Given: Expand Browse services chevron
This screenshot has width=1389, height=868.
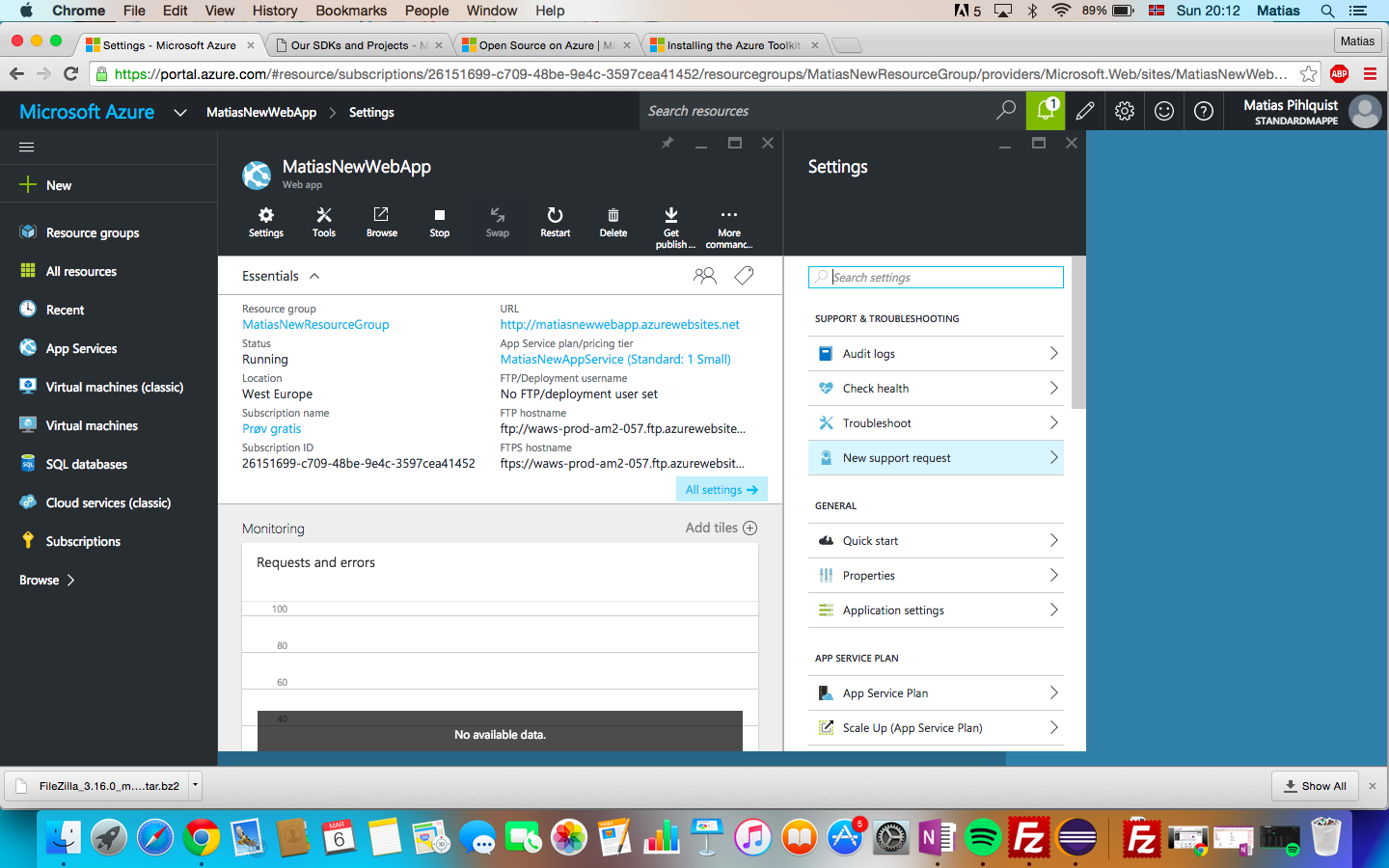Looking at the screenshot, I should coord(70,580).
